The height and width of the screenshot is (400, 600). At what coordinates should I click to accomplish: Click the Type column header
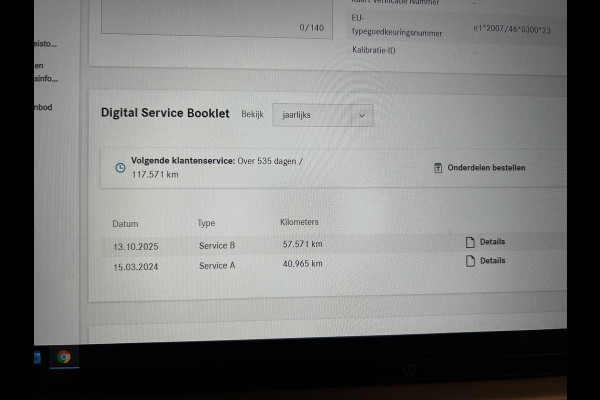point(206,223)
